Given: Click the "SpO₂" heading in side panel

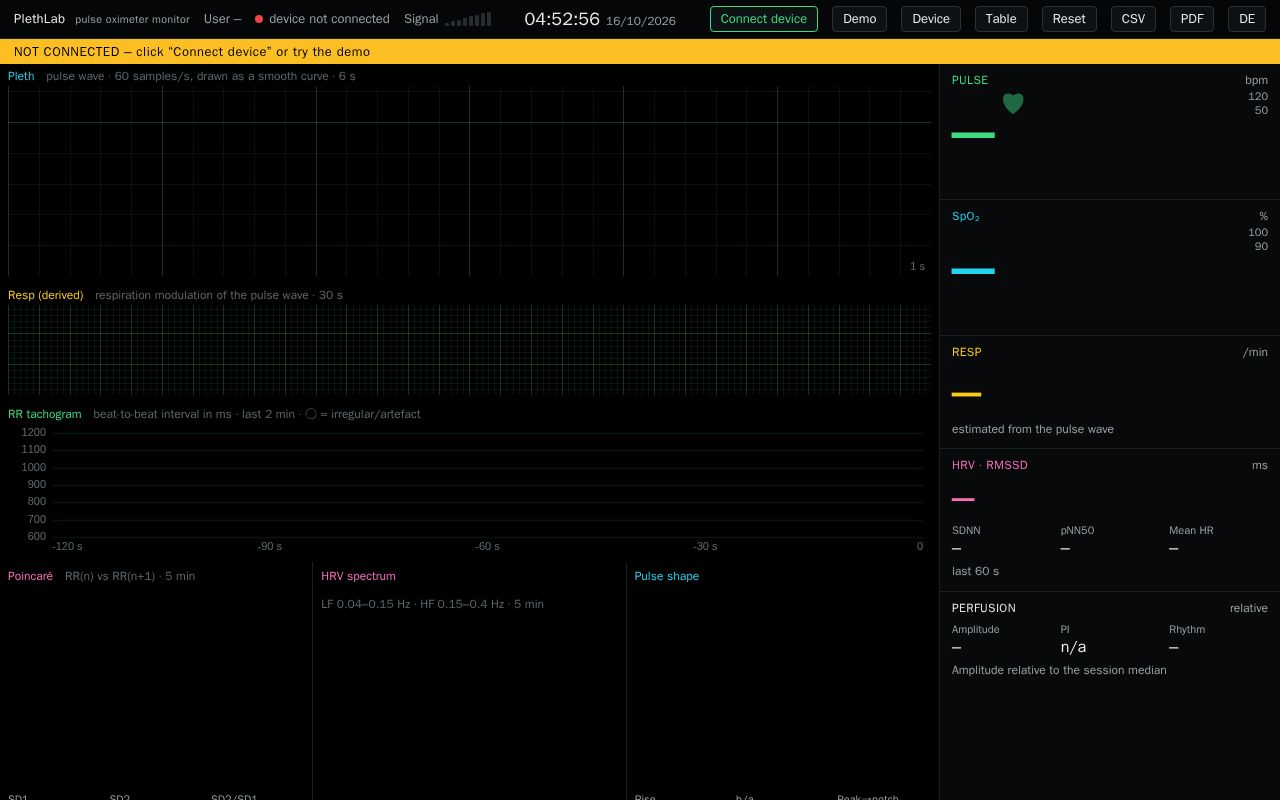Looking at the screenshot, I should coord(966,216).
